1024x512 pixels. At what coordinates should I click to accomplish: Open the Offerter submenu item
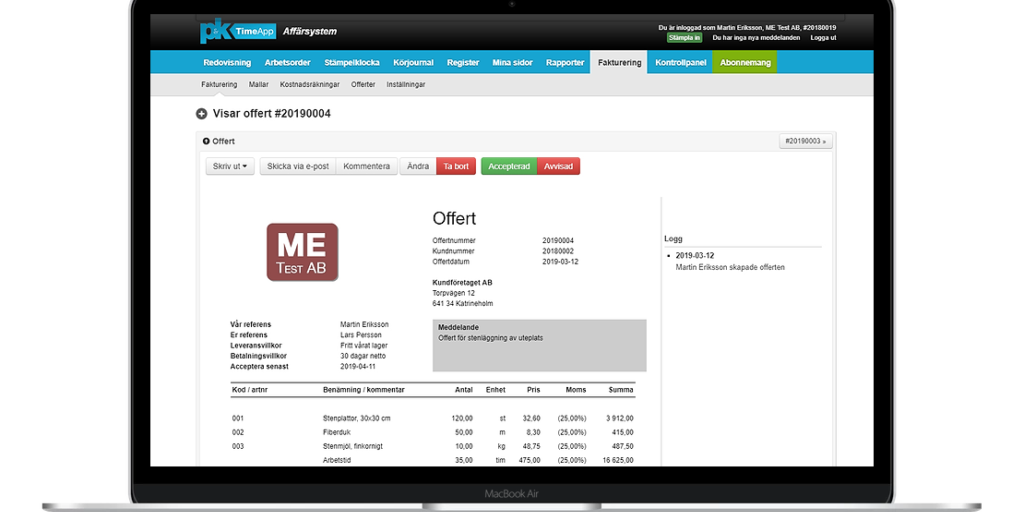pyautogui.click(x=363, y=85)
